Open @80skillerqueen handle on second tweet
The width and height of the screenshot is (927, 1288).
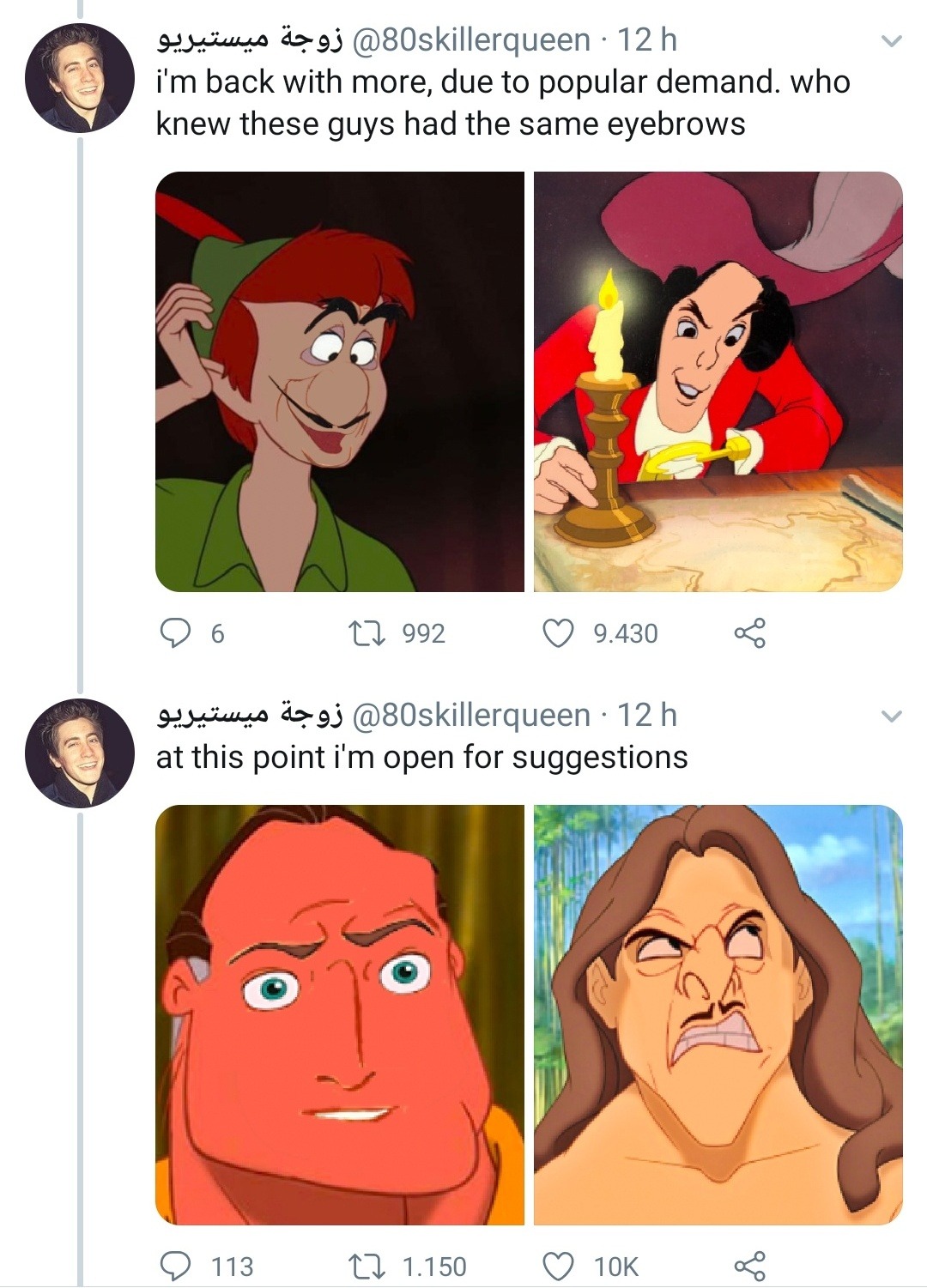470,715
